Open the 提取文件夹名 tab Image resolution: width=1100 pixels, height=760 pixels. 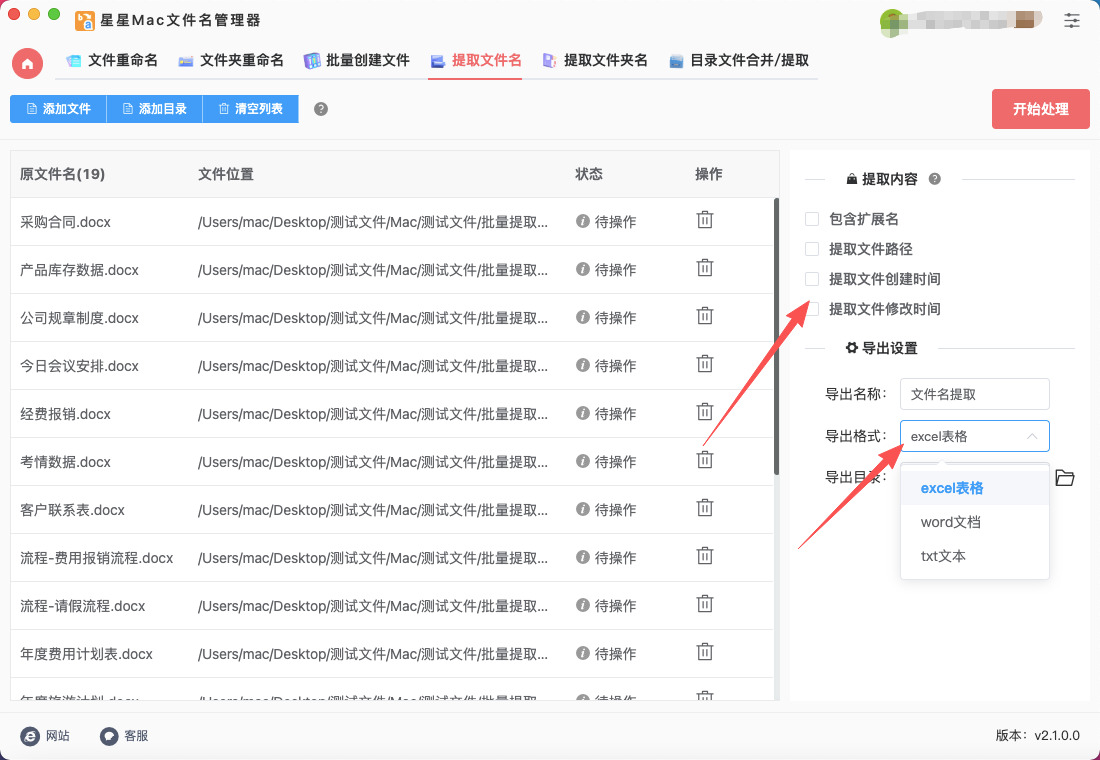tap(595, 60)
